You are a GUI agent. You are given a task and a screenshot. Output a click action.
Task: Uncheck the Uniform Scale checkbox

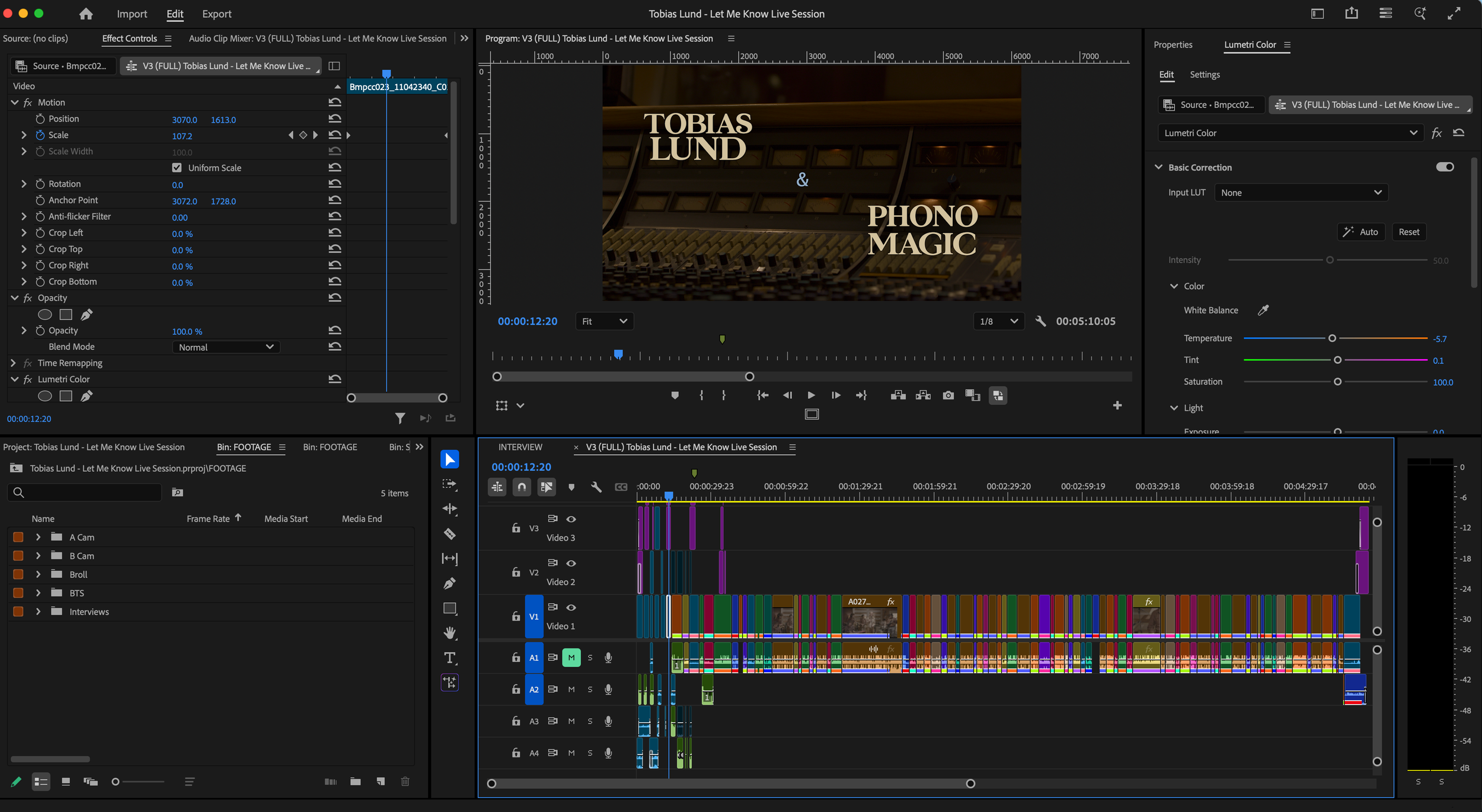(177, 168)
